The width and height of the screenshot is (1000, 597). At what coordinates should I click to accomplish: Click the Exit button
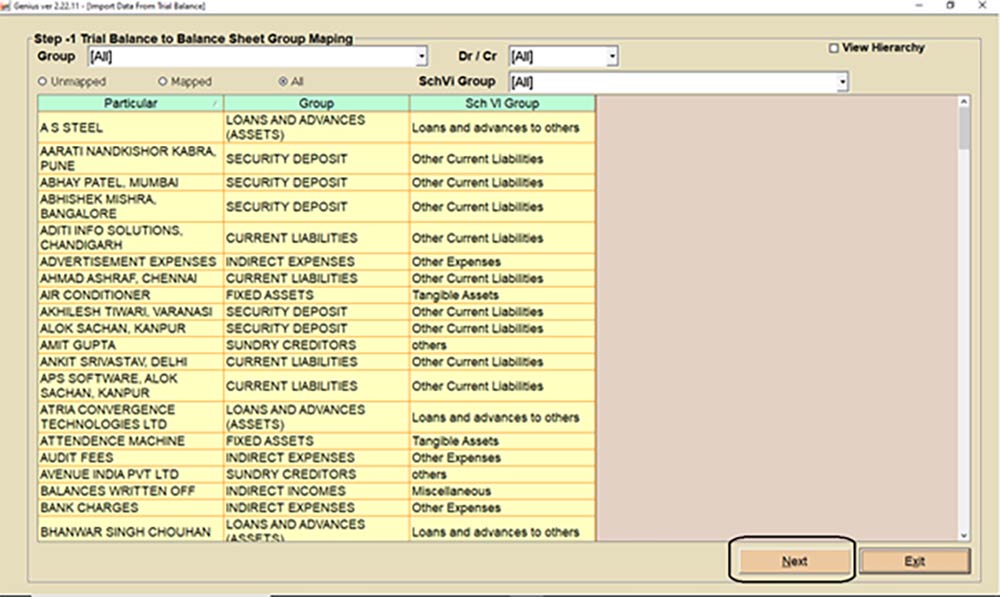click(915, 561)
